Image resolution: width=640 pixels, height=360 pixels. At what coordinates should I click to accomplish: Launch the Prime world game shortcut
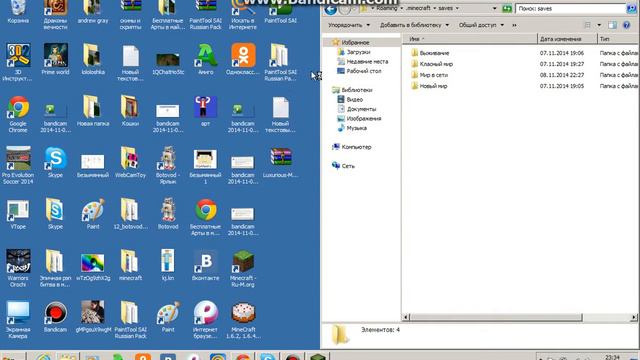[x=56, y=59]
